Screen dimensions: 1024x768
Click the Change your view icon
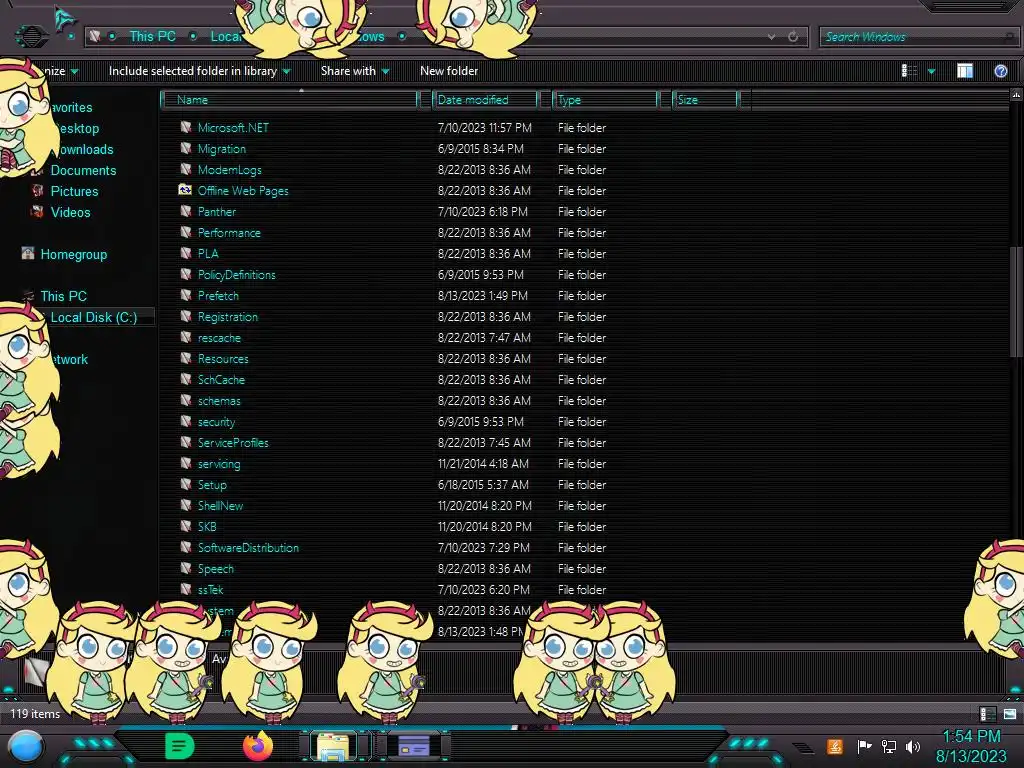[x=909, y=71]
